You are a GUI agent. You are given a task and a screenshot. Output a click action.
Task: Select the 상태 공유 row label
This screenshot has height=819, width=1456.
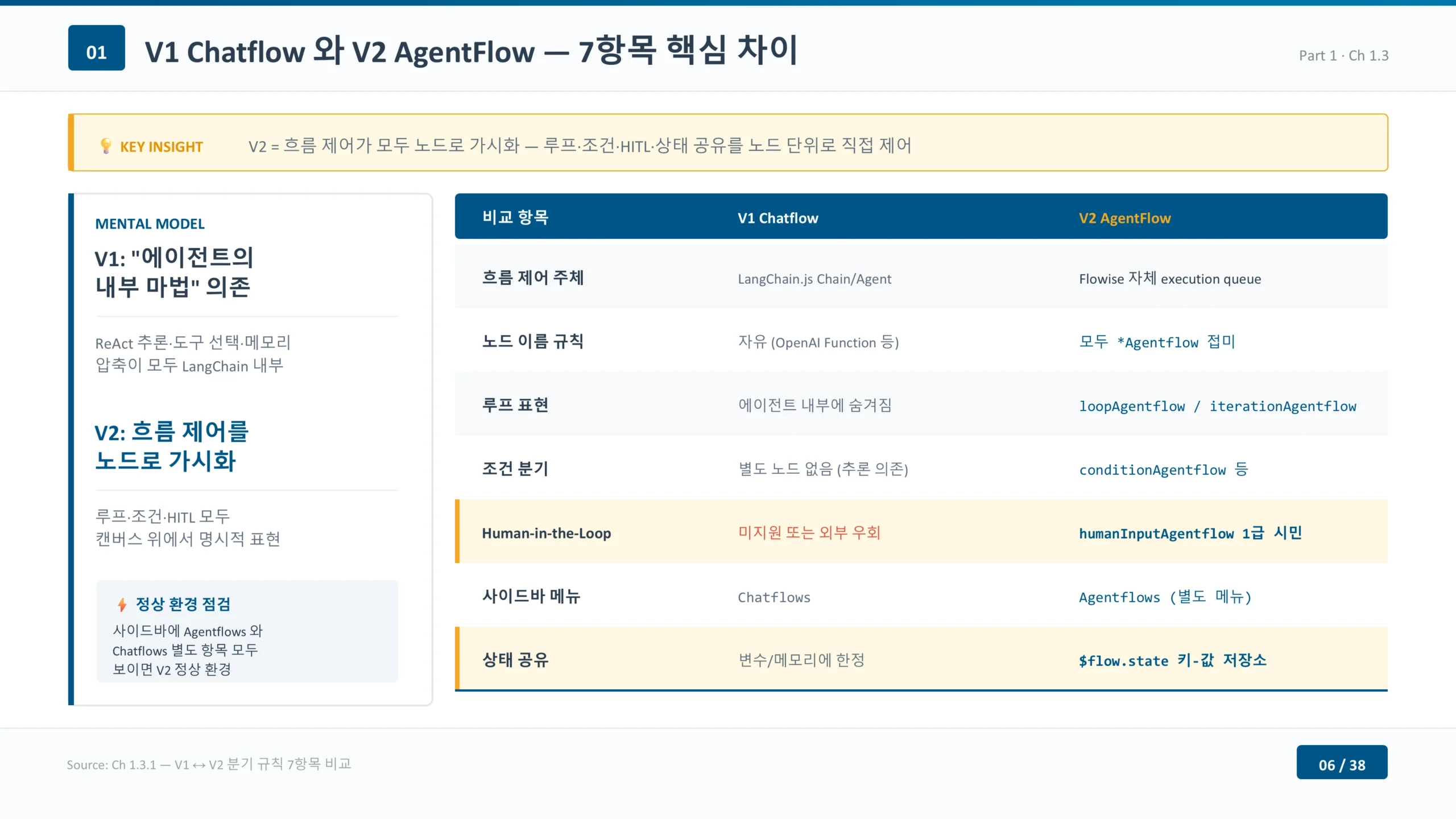[515, 660]
